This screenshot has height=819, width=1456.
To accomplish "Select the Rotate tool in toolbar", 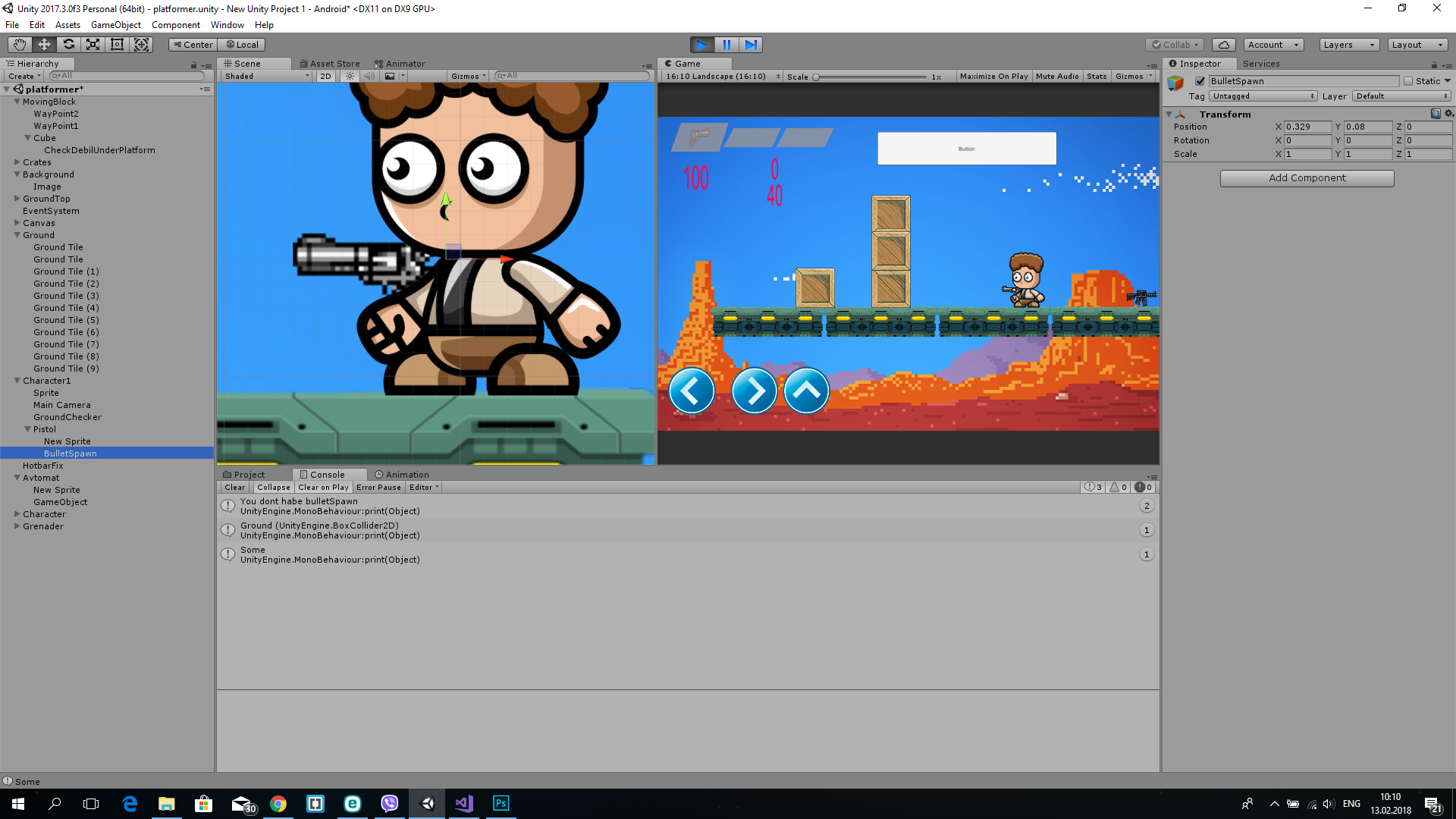I will point(68,45).
